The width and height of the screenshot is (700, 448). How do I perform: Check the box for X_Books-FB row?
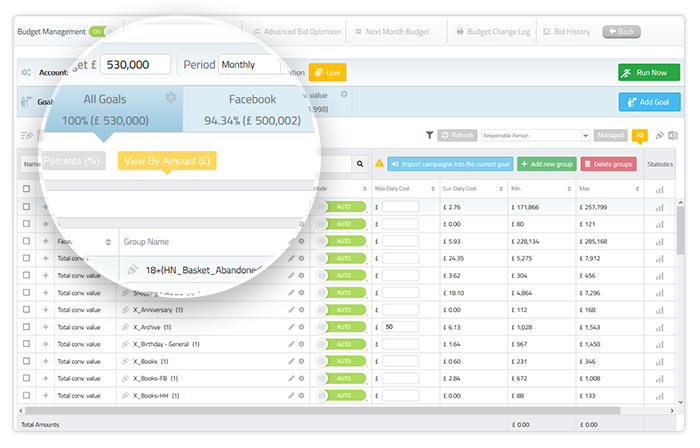coord(26,378)
